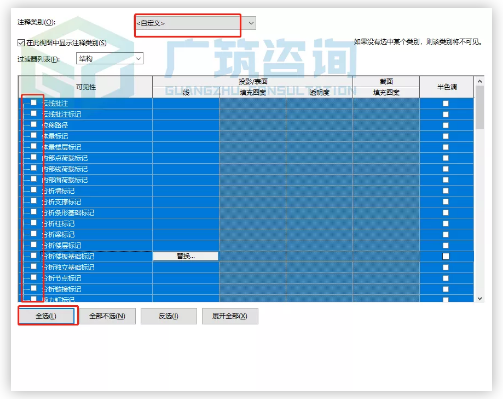The image size is (503, 399).
Task: Check visibility box for 分析楼板基础标记 row
Action: [33, 256]
